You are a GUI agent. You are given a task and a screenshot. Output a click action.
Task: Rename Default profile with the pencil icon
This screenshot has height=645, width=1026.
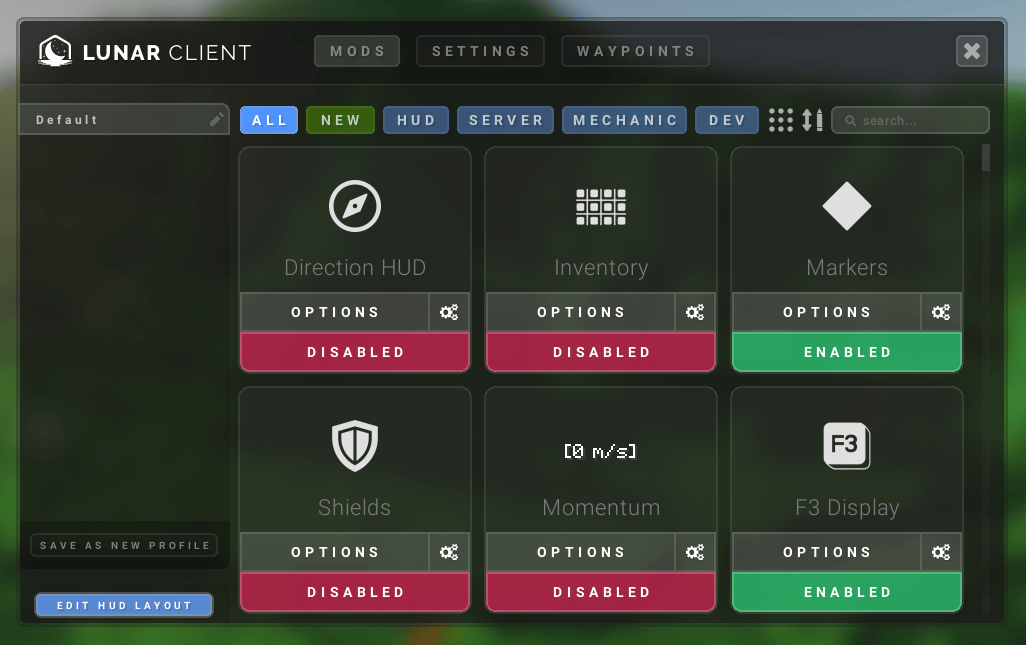(x=216, y=120)
